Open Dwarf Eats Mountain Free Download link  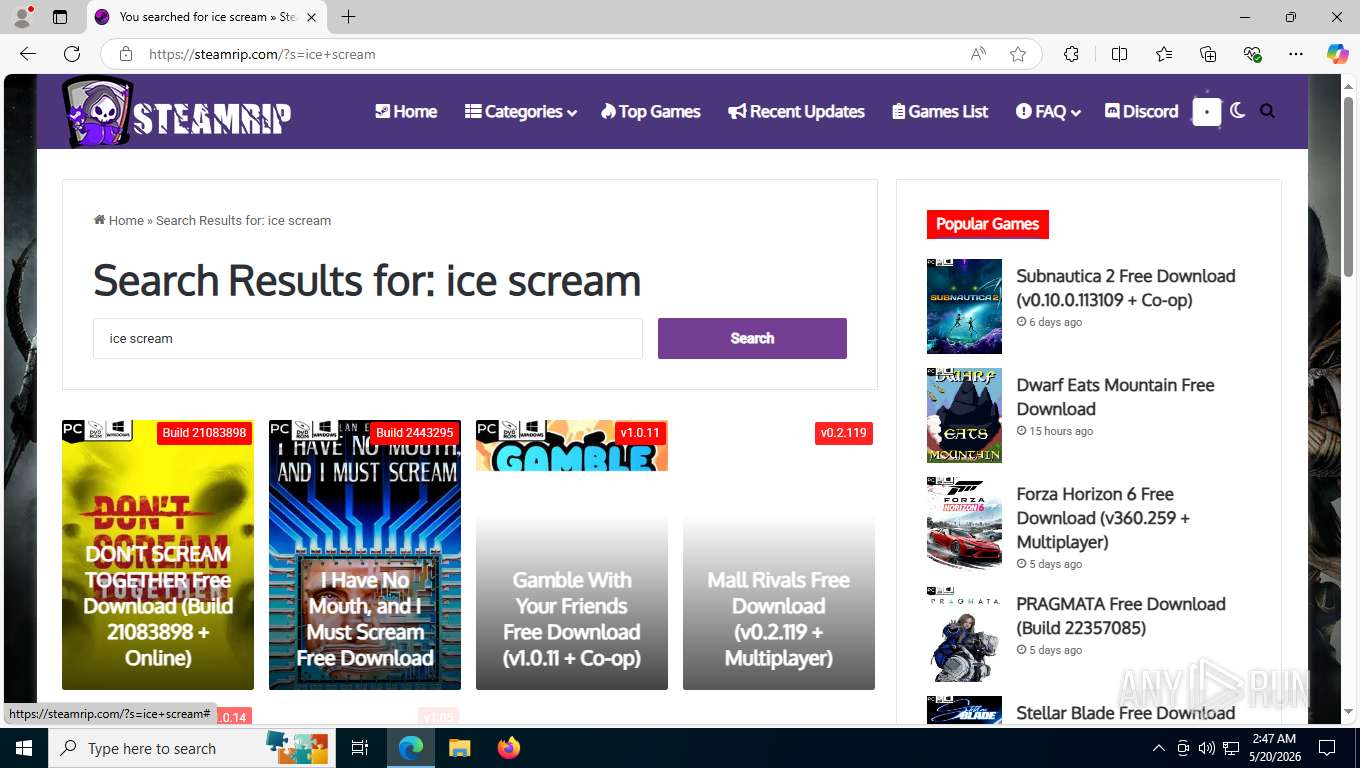(1115, 397)
